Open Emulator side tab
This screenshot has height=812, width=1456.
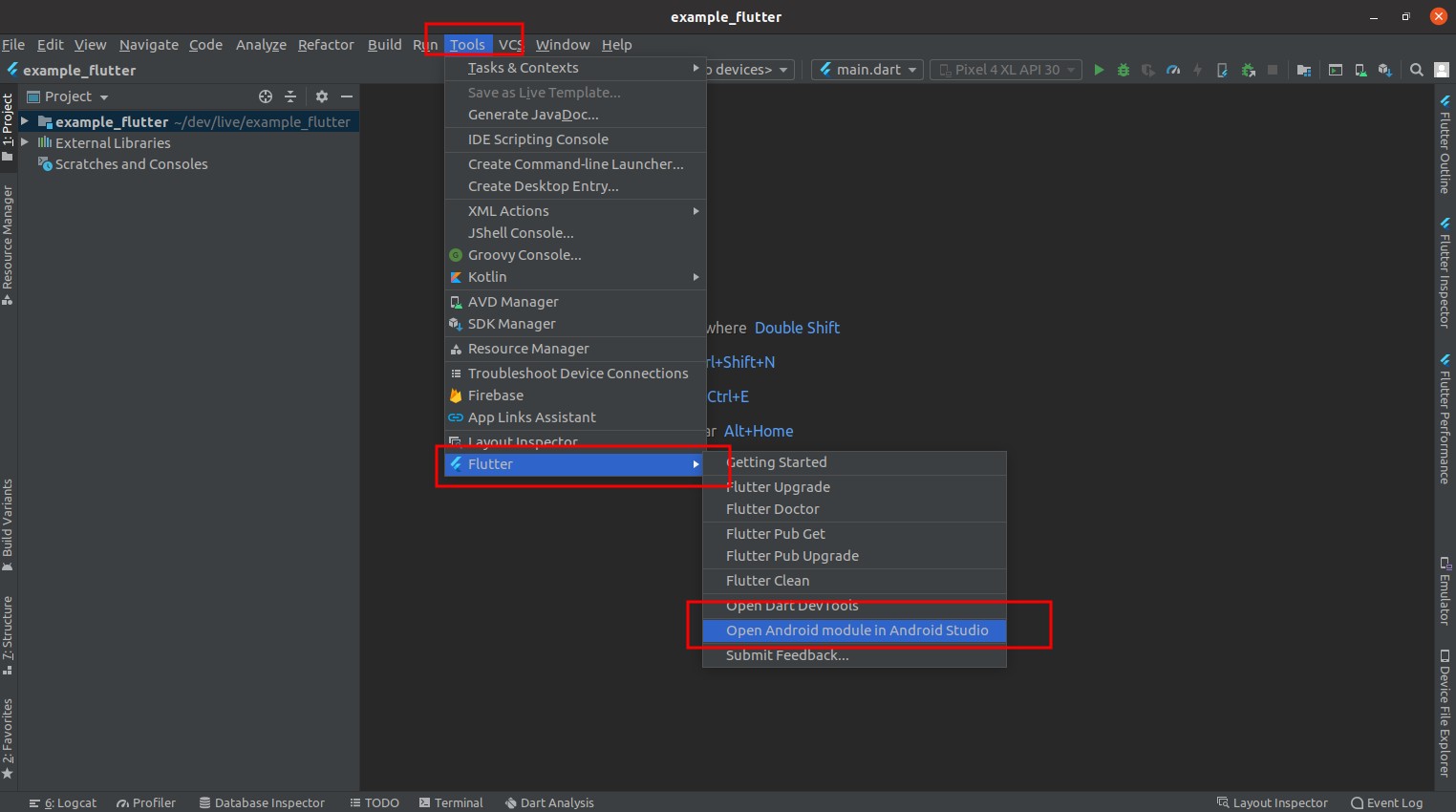pyautogui.click(x=1445, y=590)
